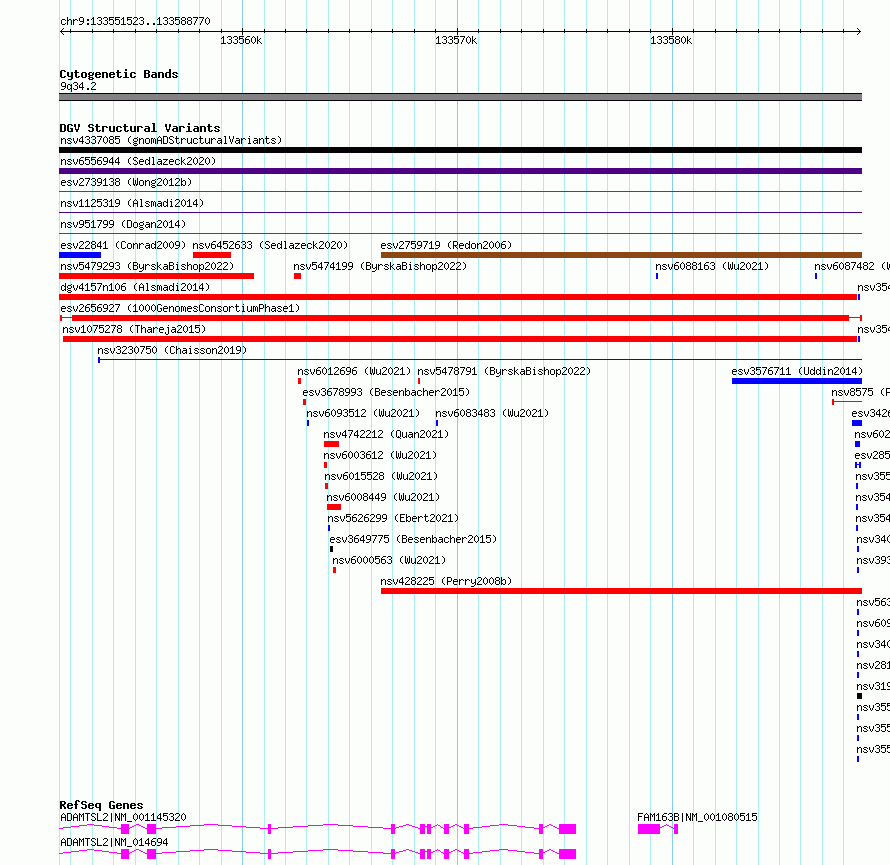Click the nsv6087482 variant label
Viewport: 890px width, 865px height.
click(x=851, y=266)
